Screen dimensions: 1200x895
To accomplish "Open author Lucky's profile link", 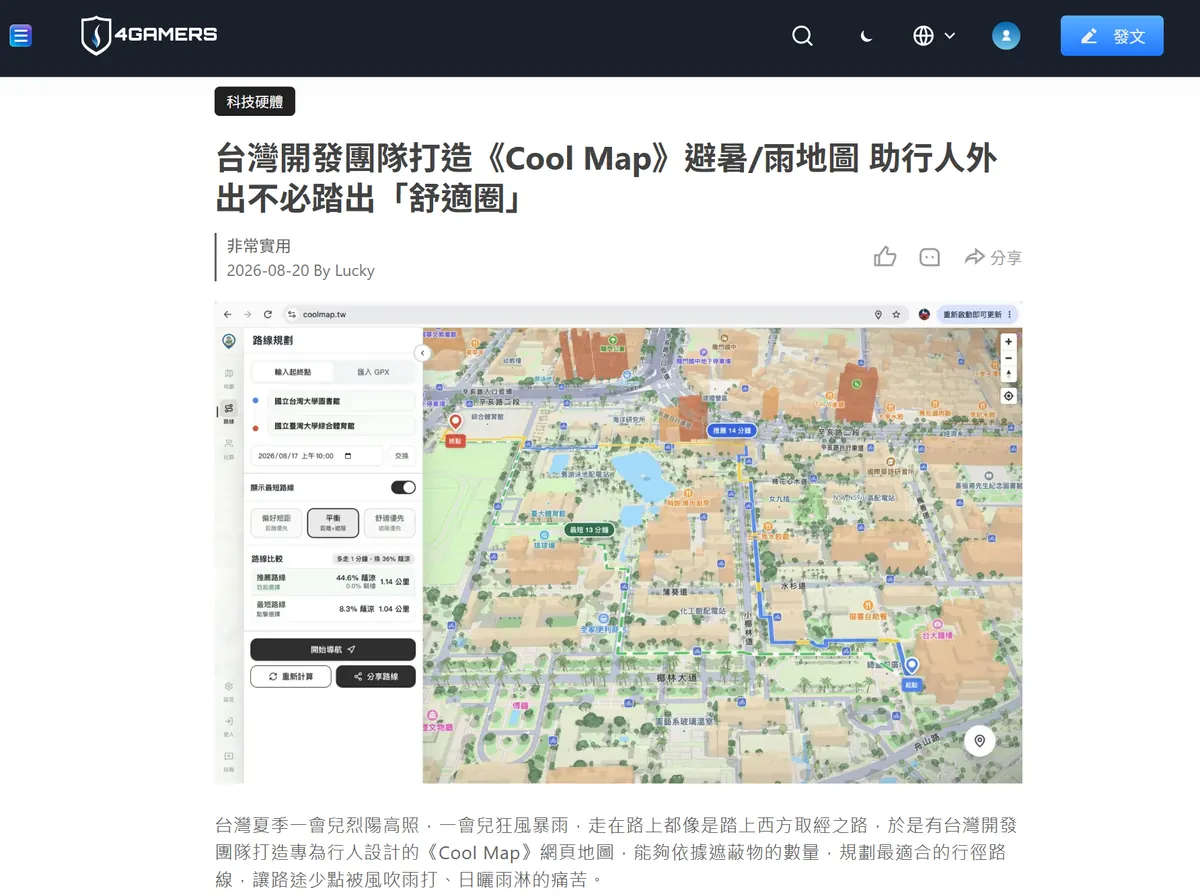I will (x=355, y=270).
